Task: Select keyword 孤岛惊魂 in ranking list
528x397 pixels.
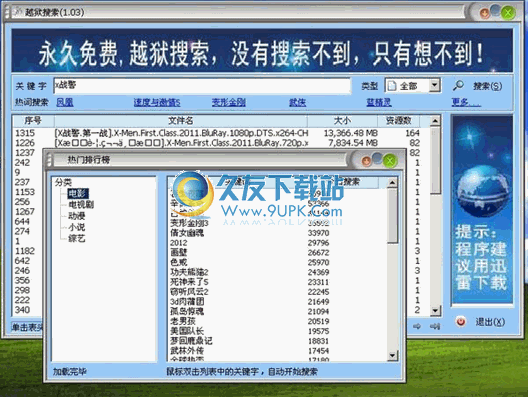Action: pyautogui.click(x=187, y=311)
